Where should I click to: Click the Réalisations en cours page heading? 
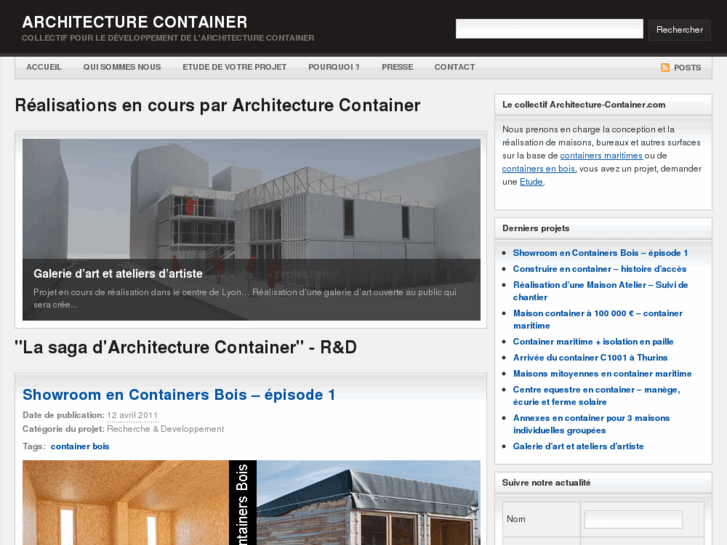coord(217,105)
